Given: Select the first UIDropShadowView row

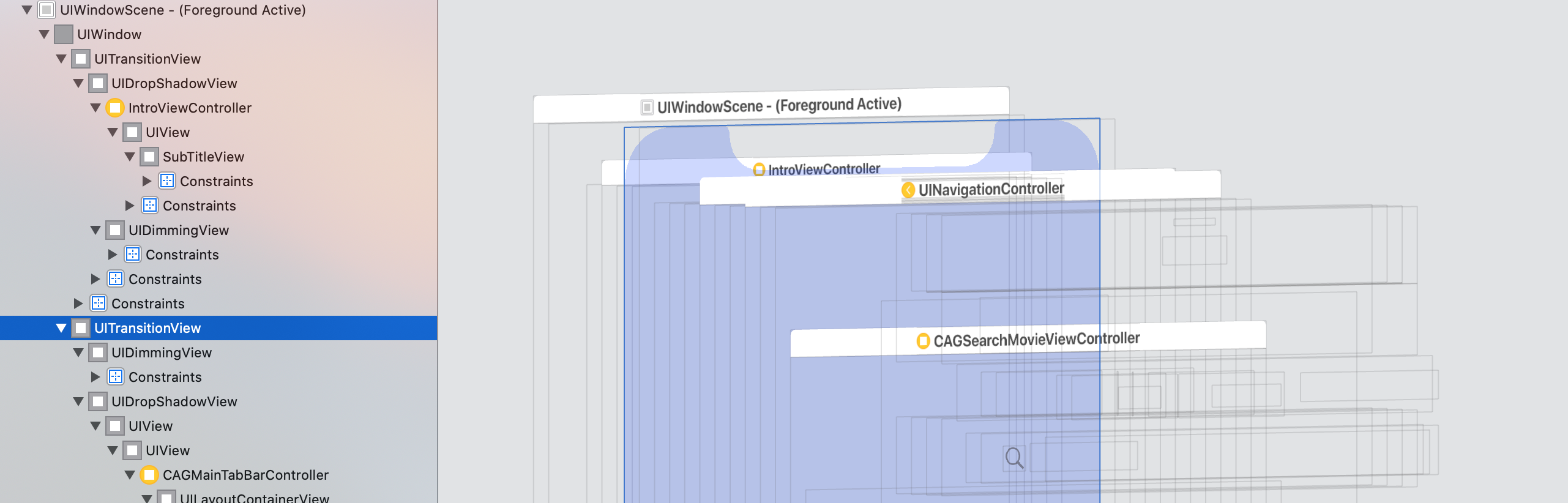Looking at the screenshot, I should point(174,83).
